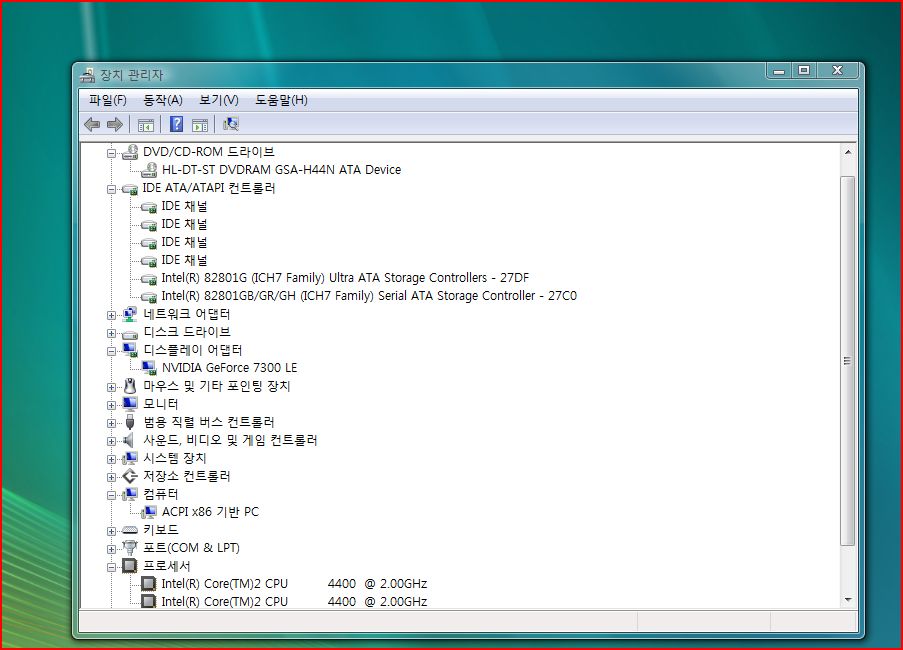The image size is (903, 650).
Task: Expand the 네트워크 어댑터 node
Action: [111, 315]
